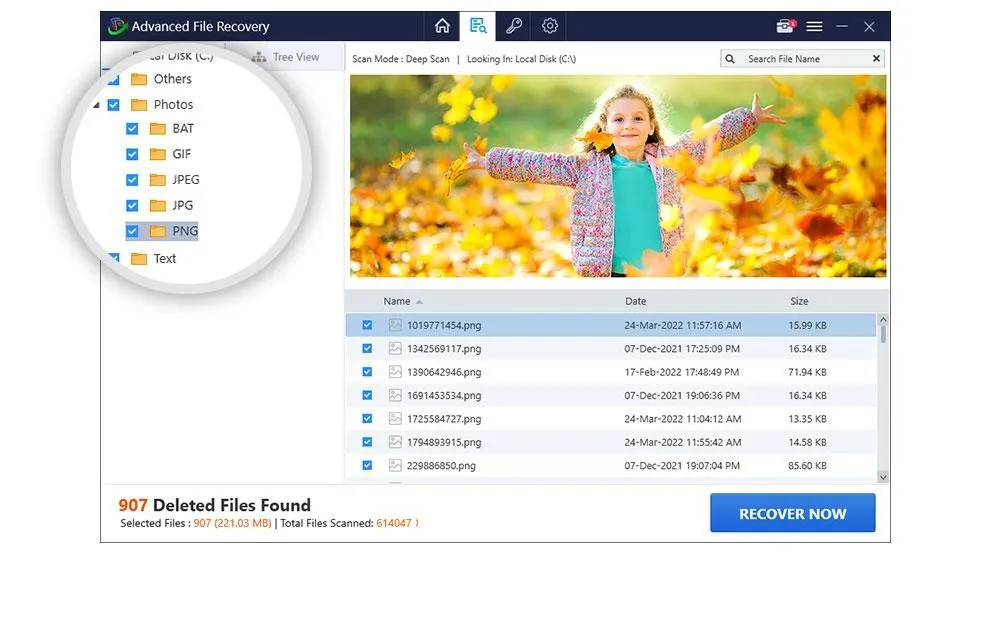Click the toolkit briefcase icon with notification badge

pos(783,24)
